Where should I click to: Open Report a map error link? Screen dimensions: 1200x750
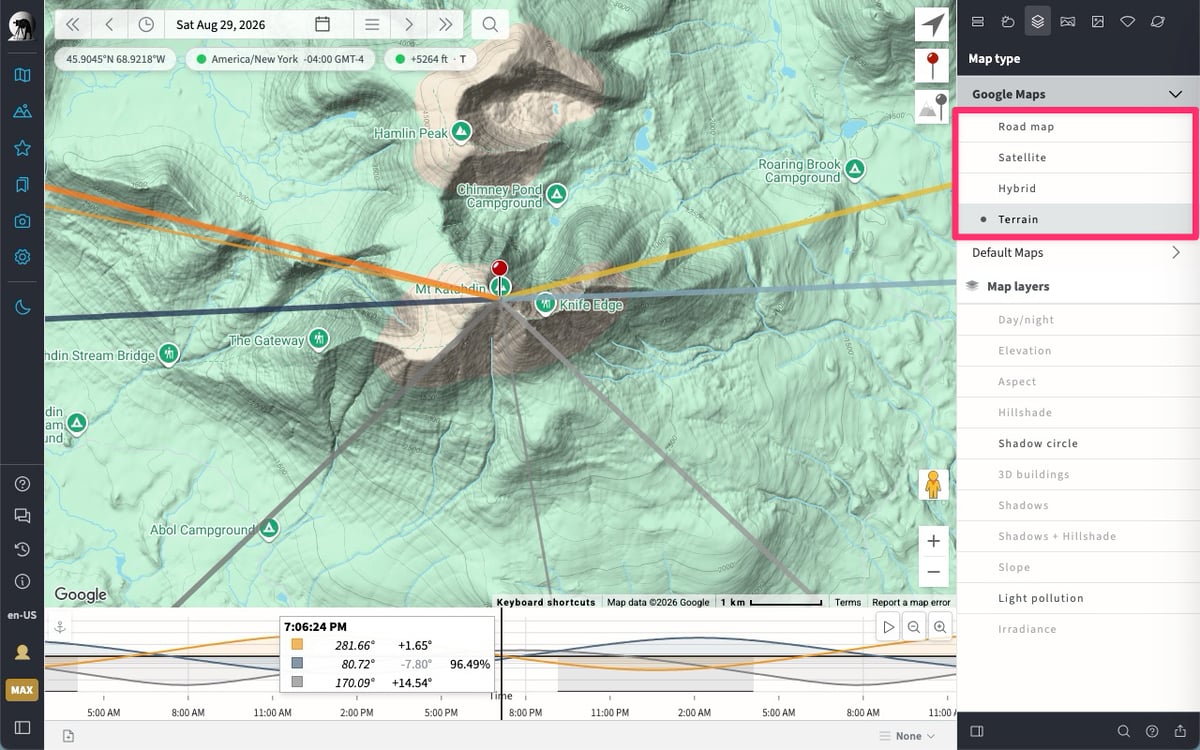click(911, 602)
